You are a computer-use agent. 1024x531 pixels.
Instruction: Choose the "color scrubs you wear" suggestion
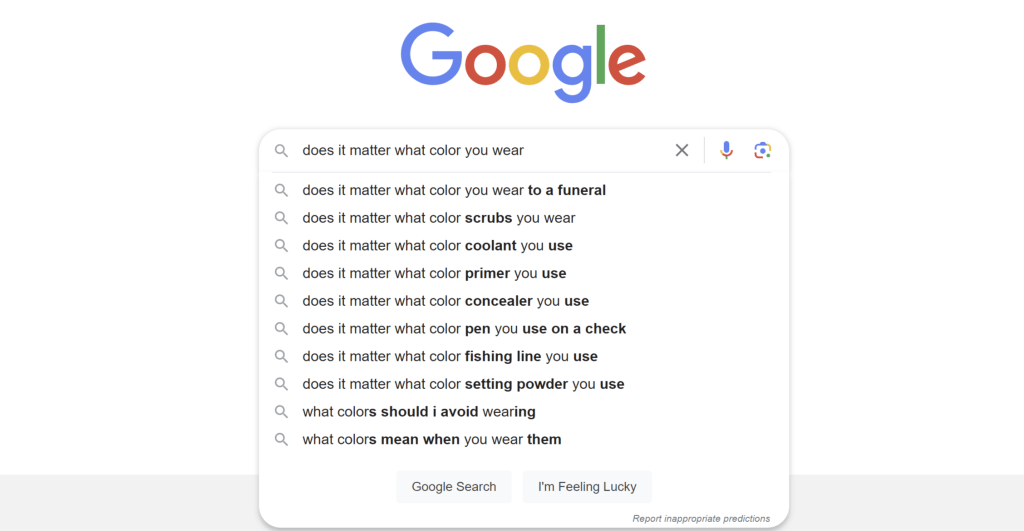(439, 218)
